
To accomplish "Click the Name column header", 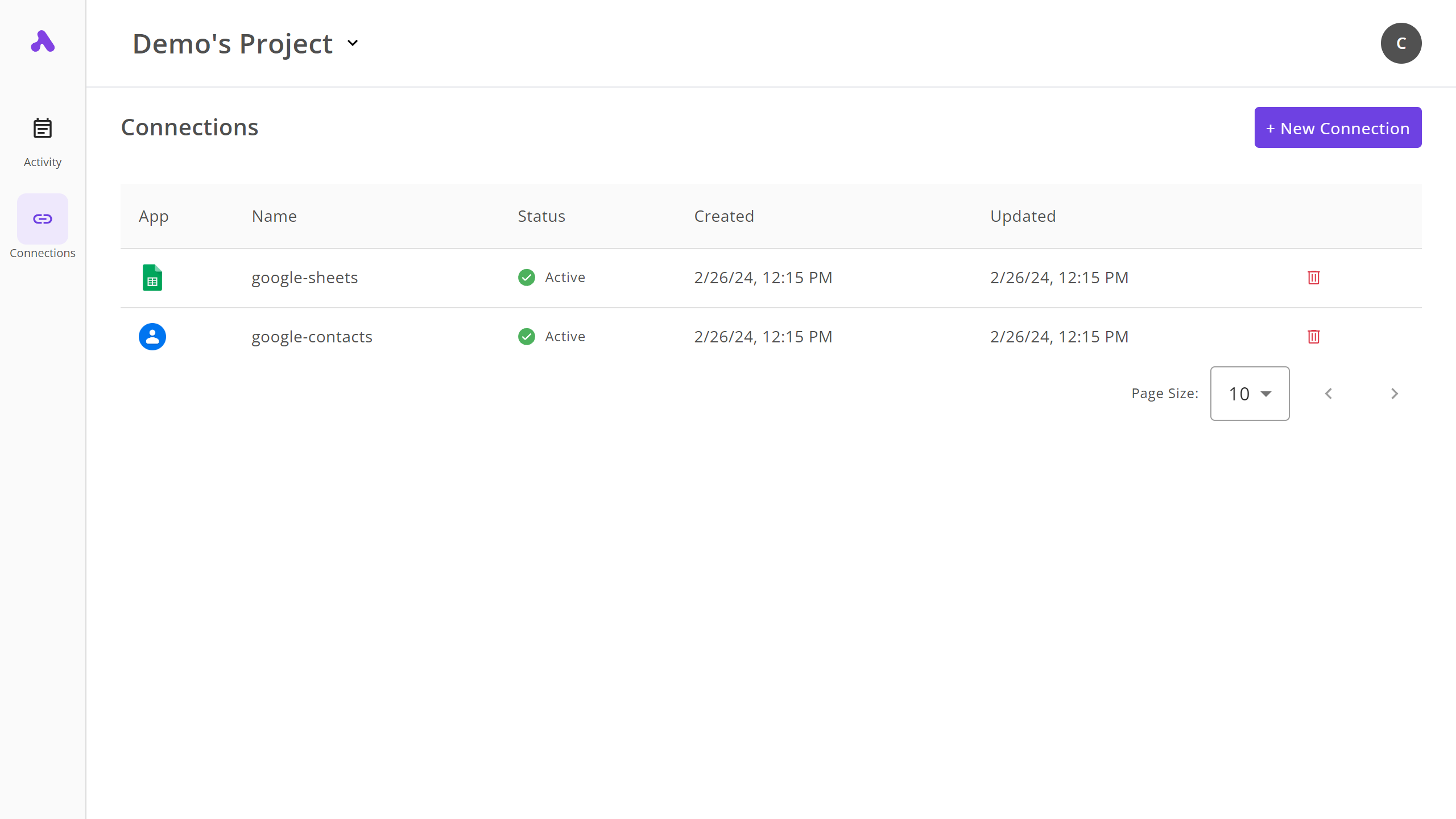I will tap(274, 216).
